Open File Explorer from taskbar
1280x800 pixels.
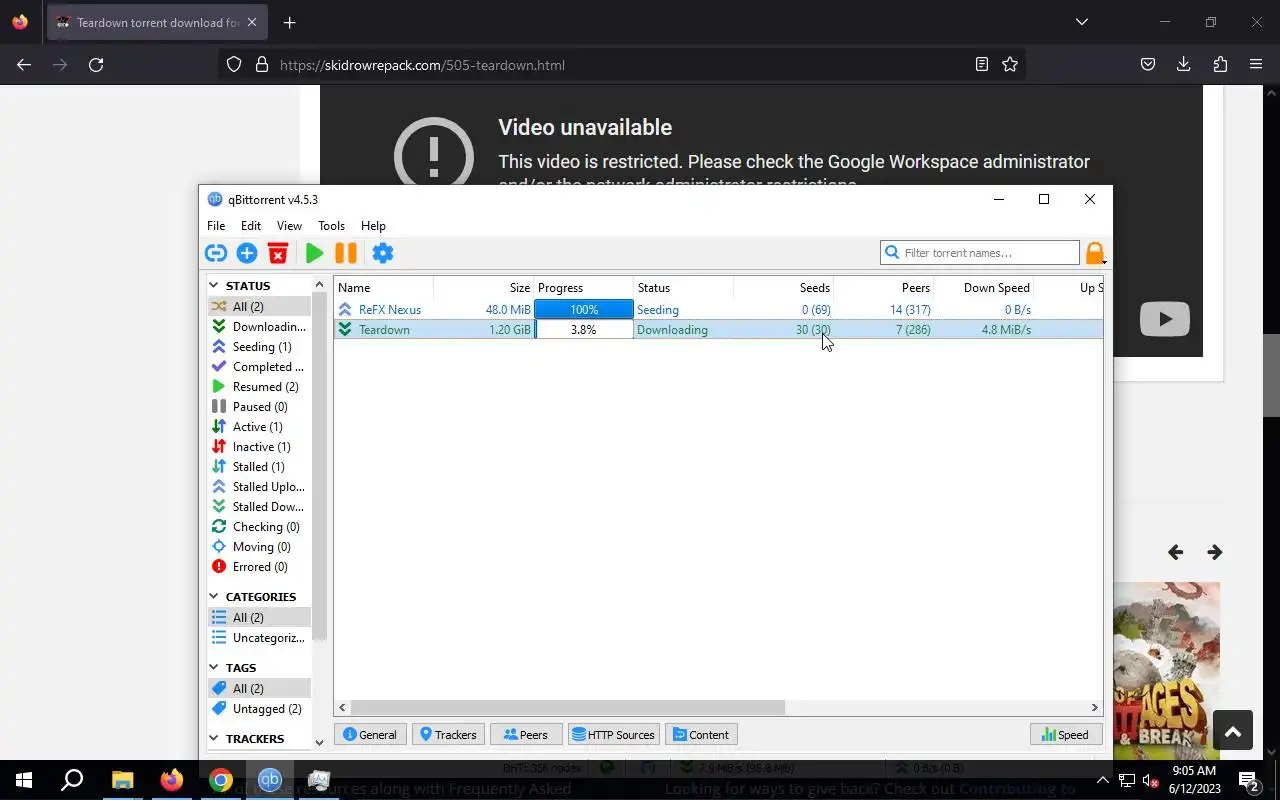click(x=122, y=780)
